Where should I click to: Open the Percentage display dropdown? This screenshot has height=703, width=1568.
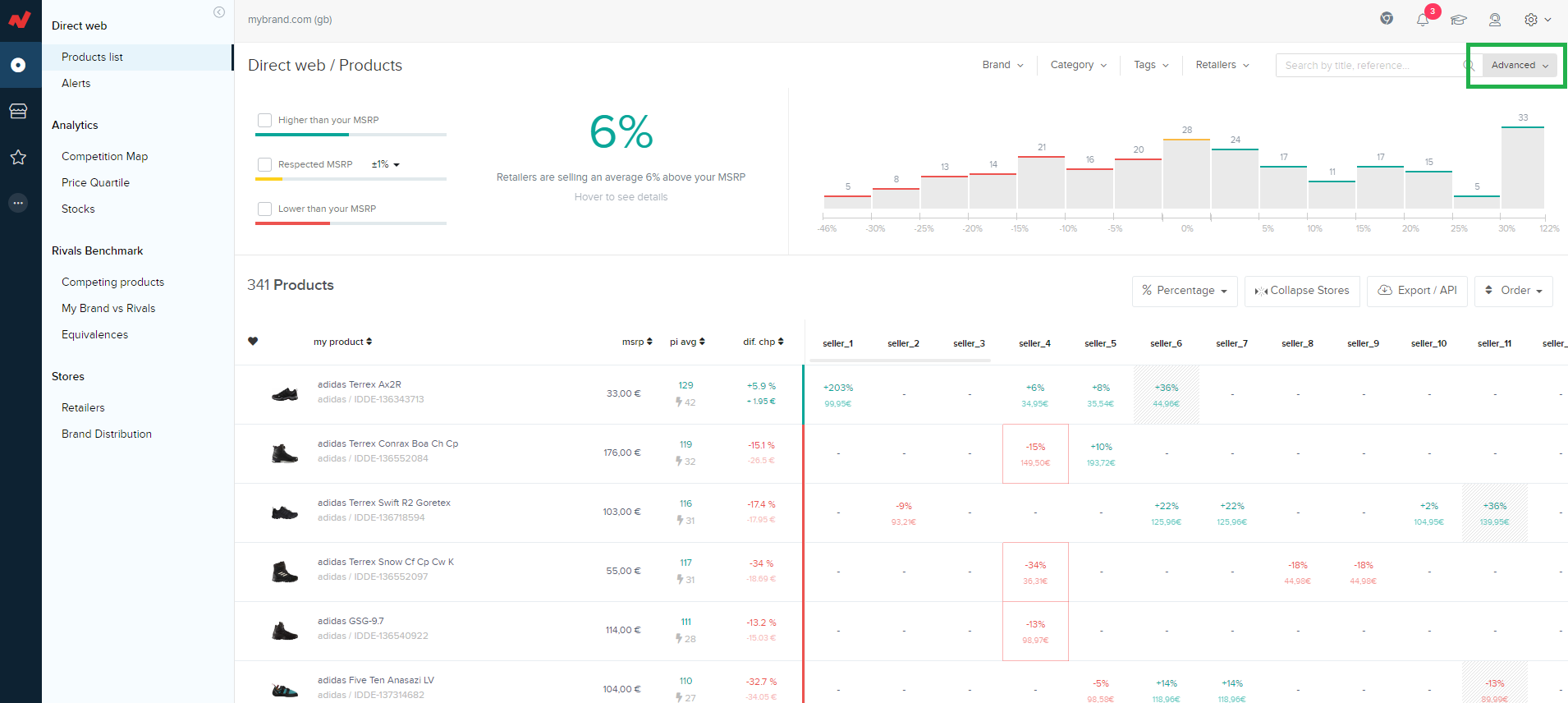[1185, 291]
